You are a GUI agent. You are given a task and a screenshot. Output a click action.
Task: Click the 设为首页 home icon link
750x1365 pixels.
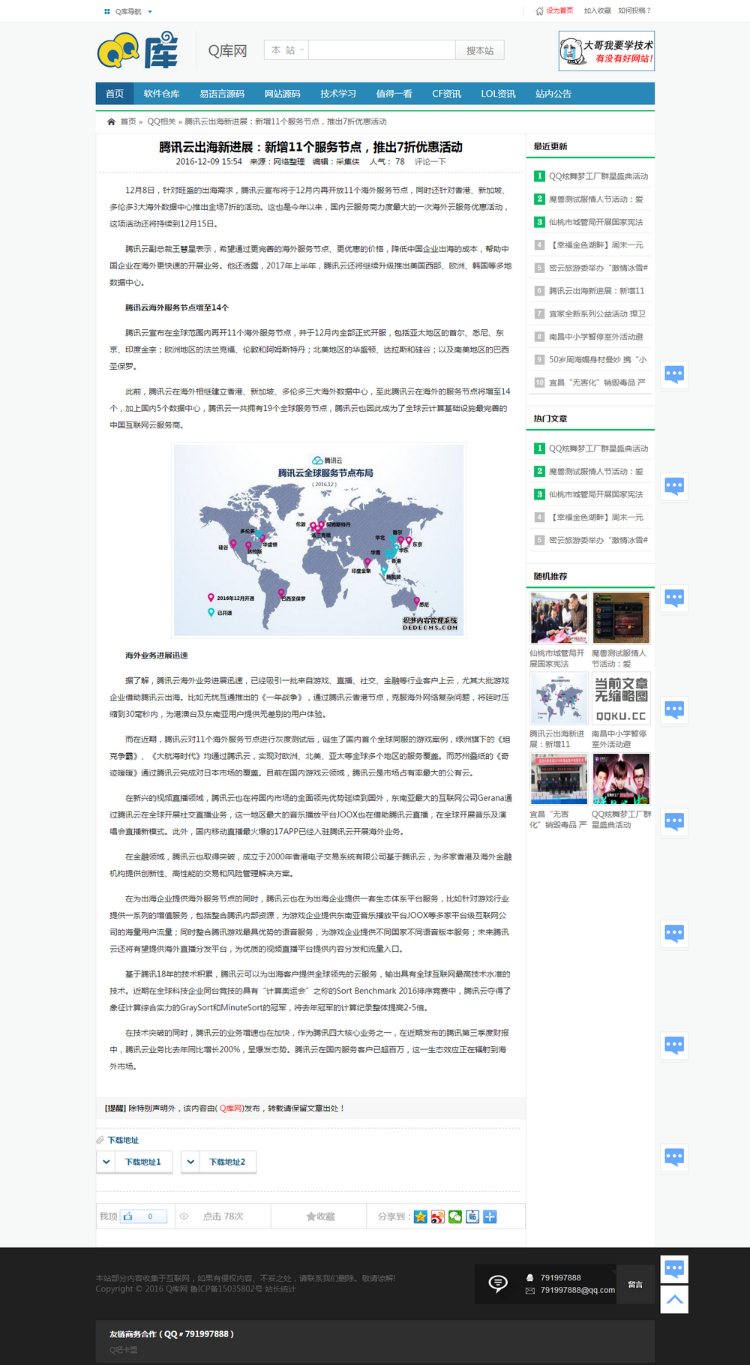(555, 11)
